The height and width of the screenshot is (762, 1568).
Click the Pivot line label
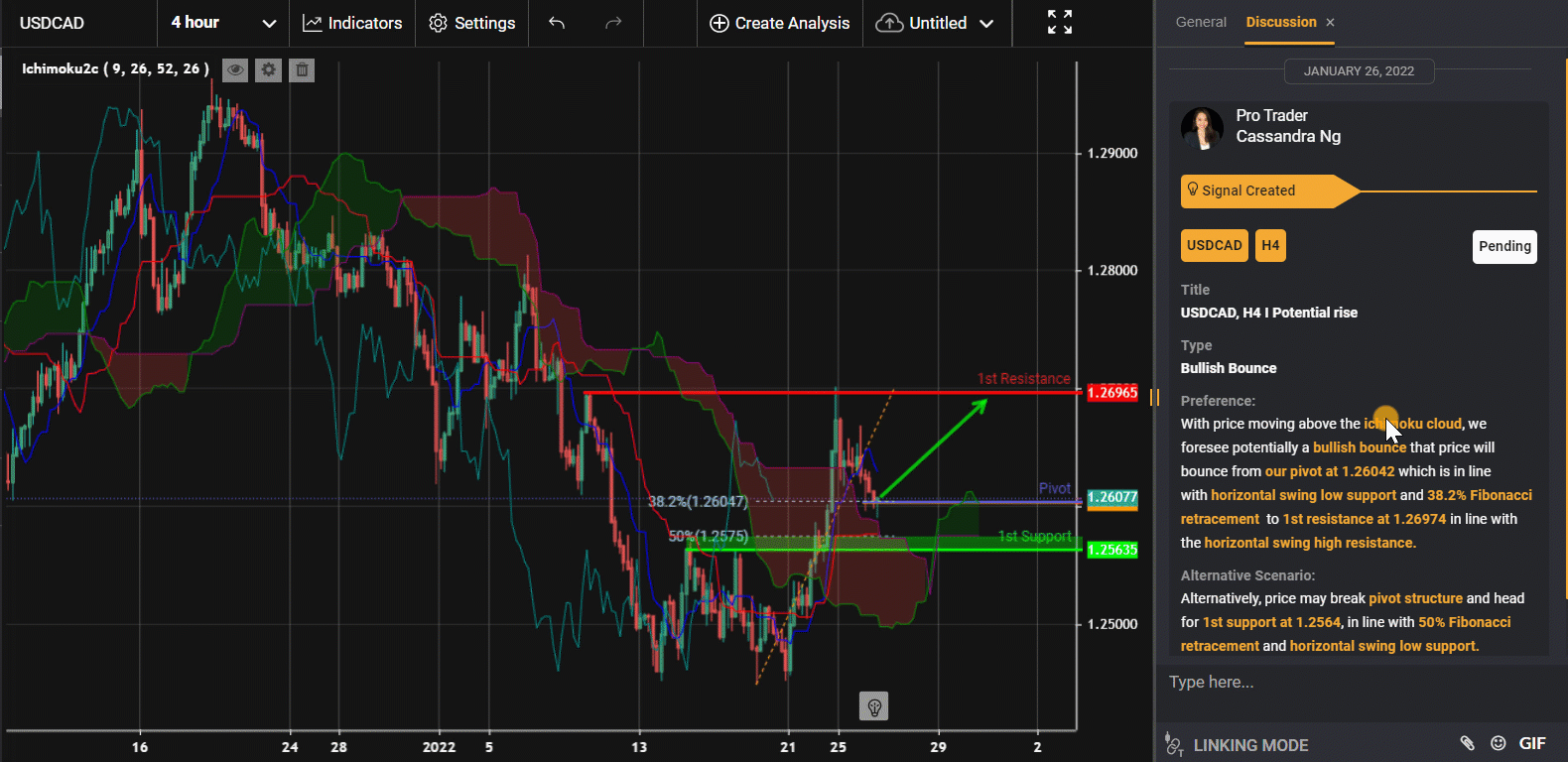1055,488
